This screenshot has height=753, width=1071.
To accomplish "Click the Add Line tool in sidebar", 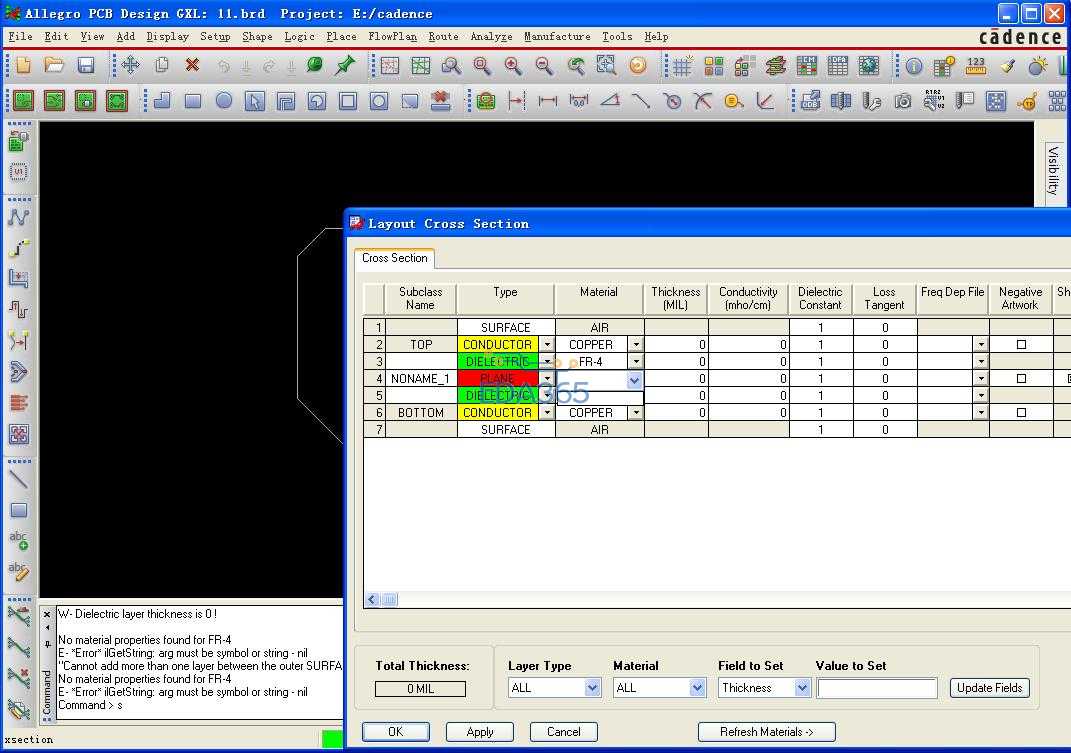I will (18, 479).
